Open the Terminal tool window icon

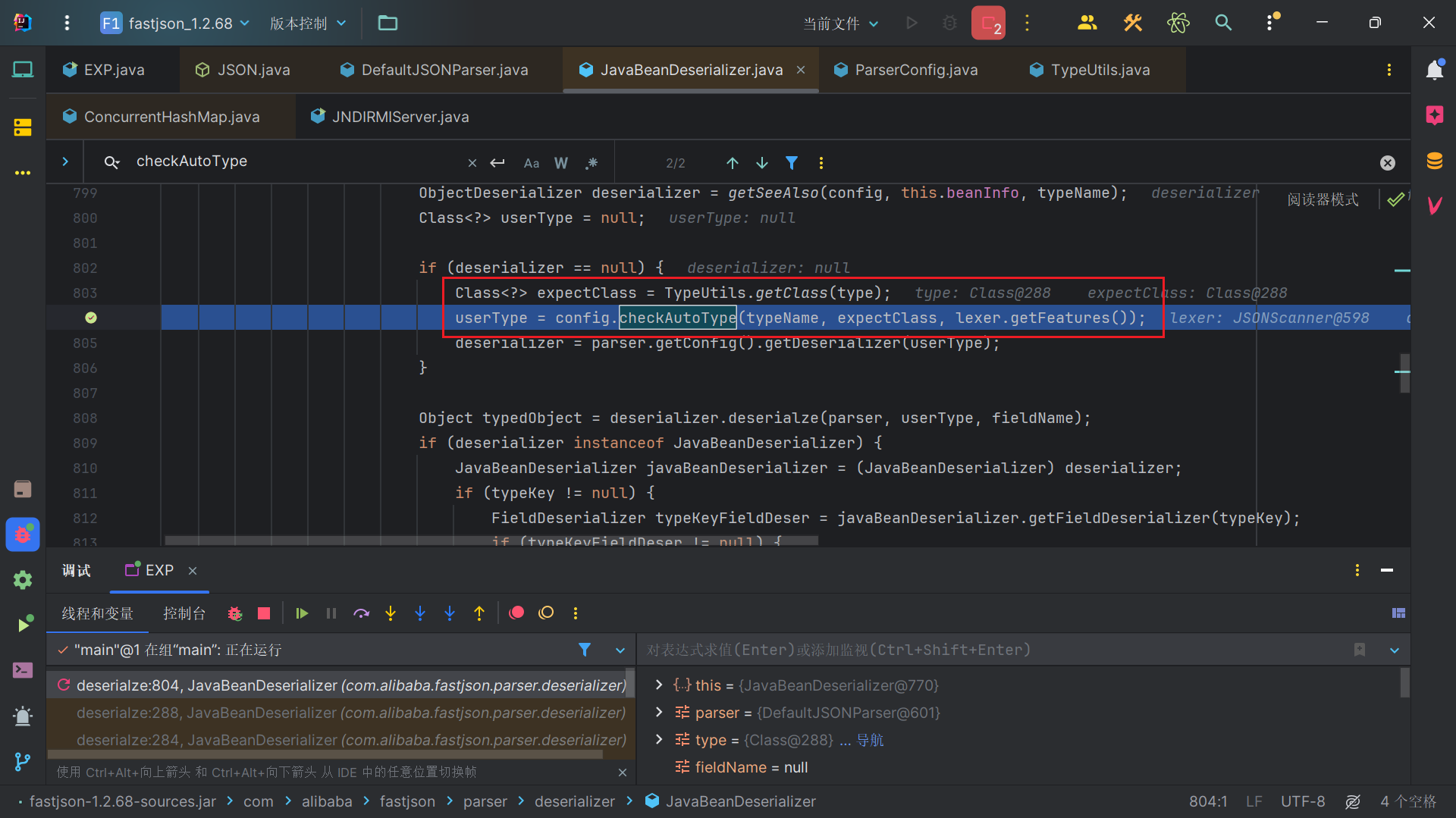coord(23,670)
